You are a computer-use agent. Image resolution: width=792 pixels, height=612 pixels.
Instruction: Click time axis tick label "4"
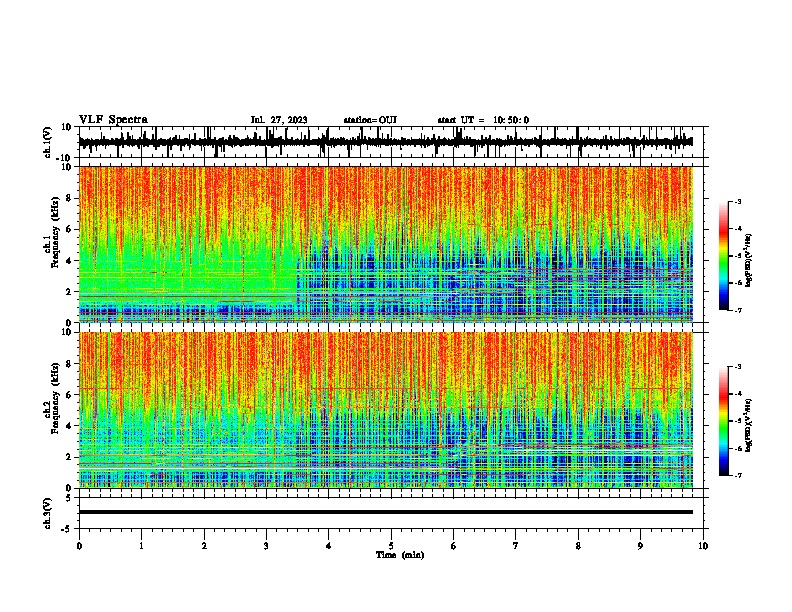(329, 546)
